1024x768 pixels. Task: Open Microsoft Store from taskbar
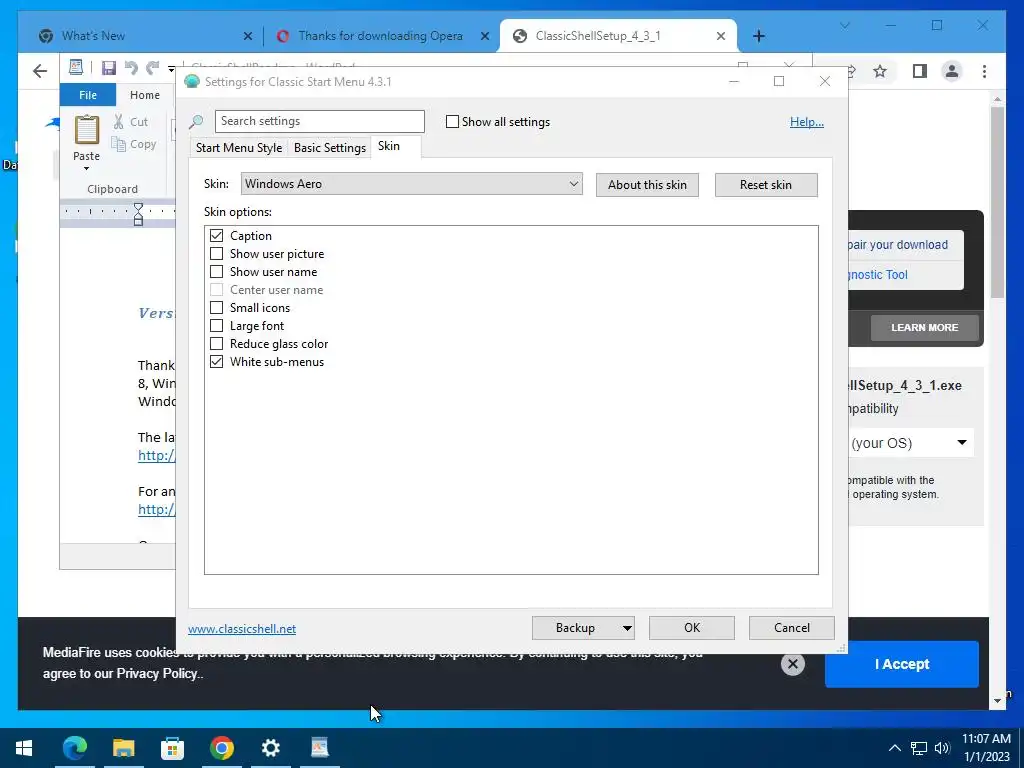[172, 748]
